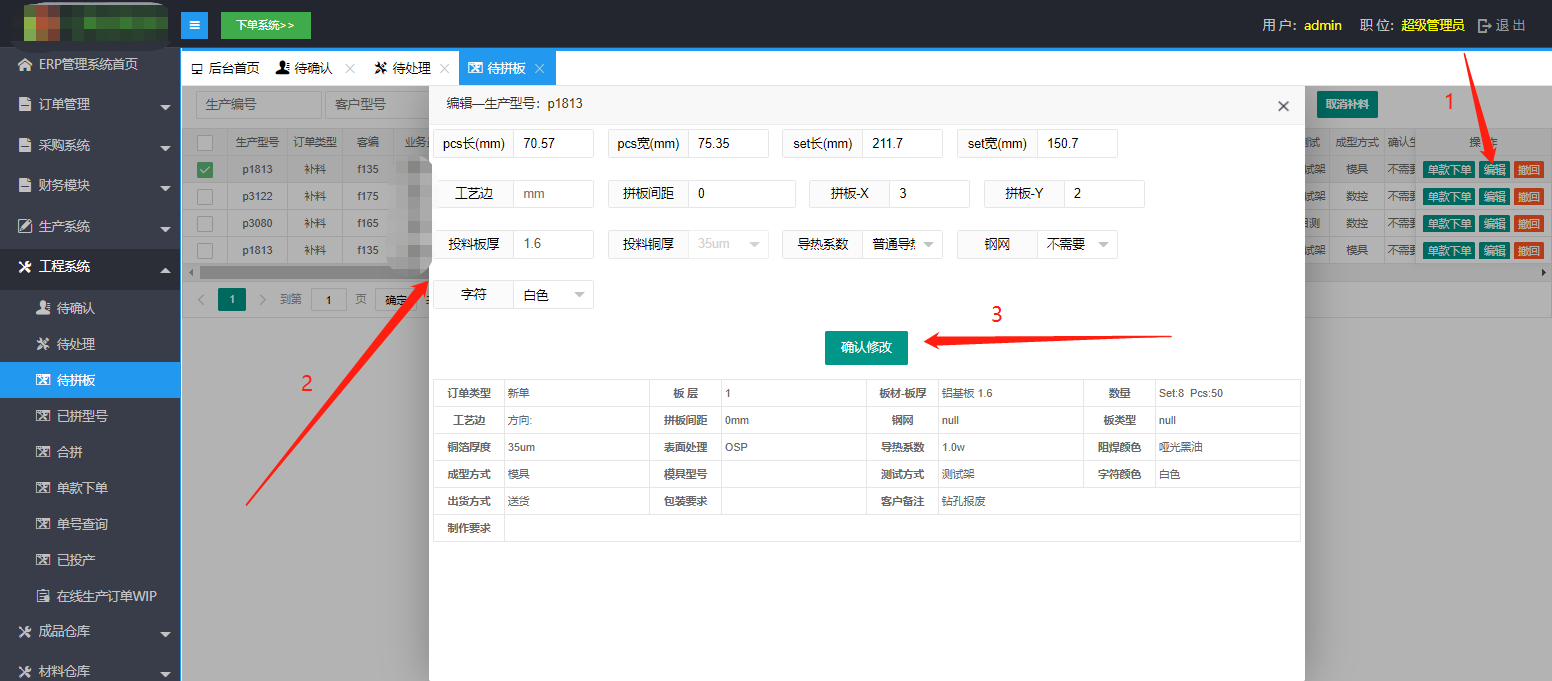Open the 字符 color dropdown showing 白色

point(553,295)
